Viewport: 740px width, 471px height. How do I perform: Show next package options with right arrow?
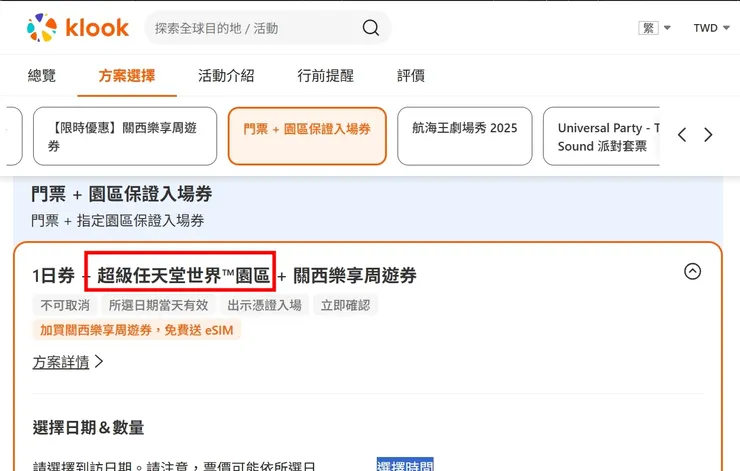pyautogui.click(x=708, y=135)
